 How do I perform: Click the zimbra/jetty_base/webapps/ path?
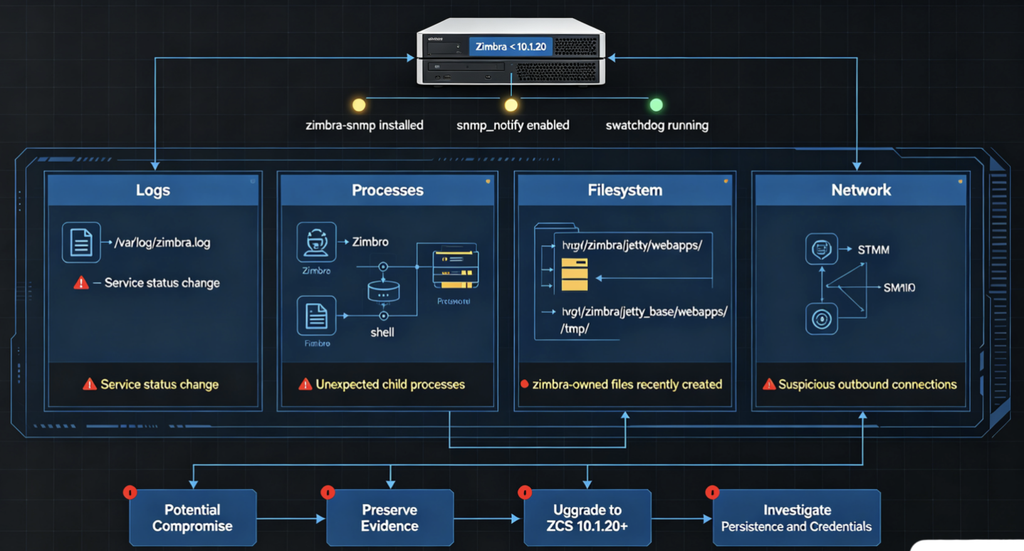click(644, 311)
